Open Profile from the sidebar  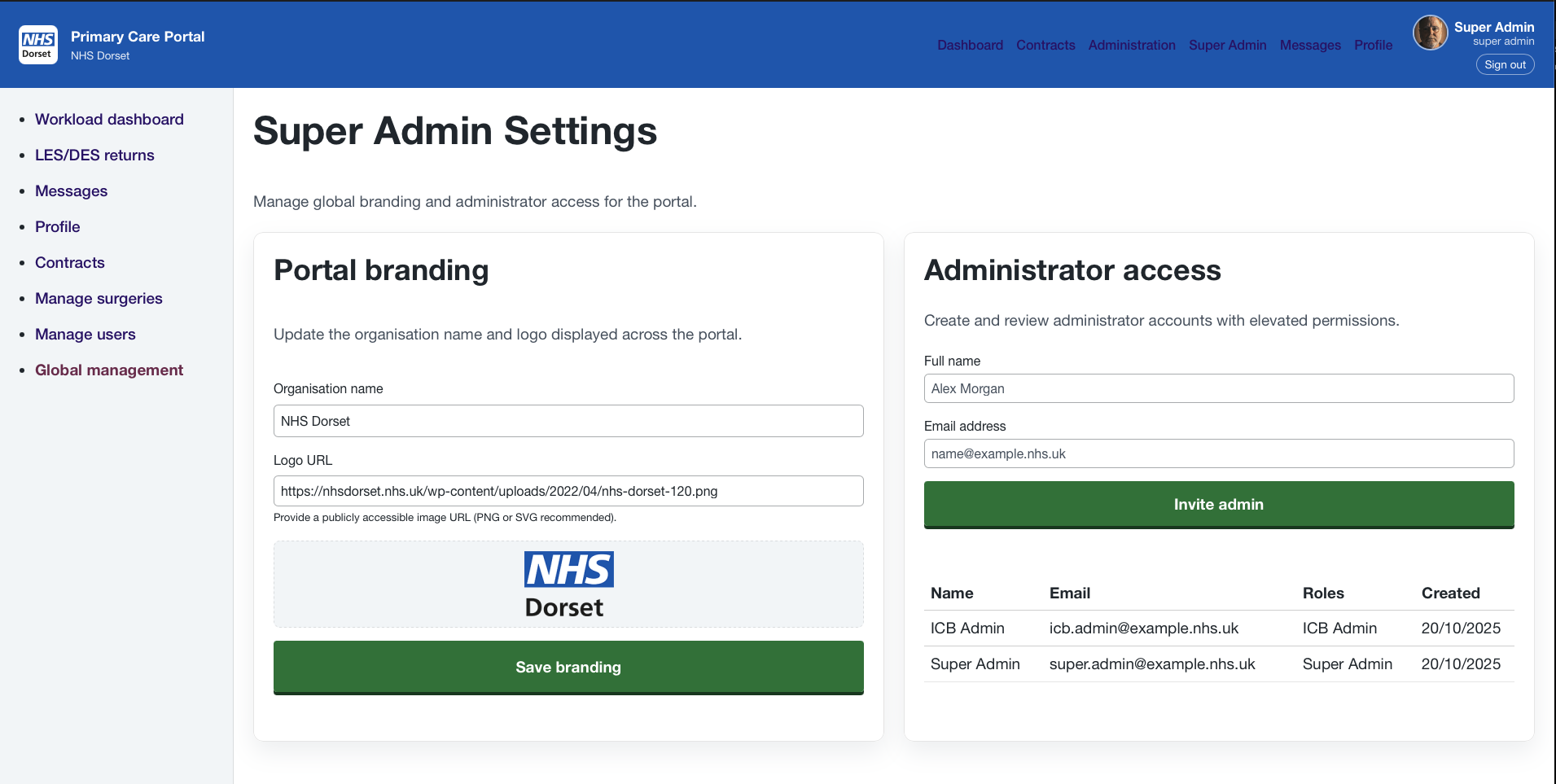pyautogui.click(x=57, y=226)
